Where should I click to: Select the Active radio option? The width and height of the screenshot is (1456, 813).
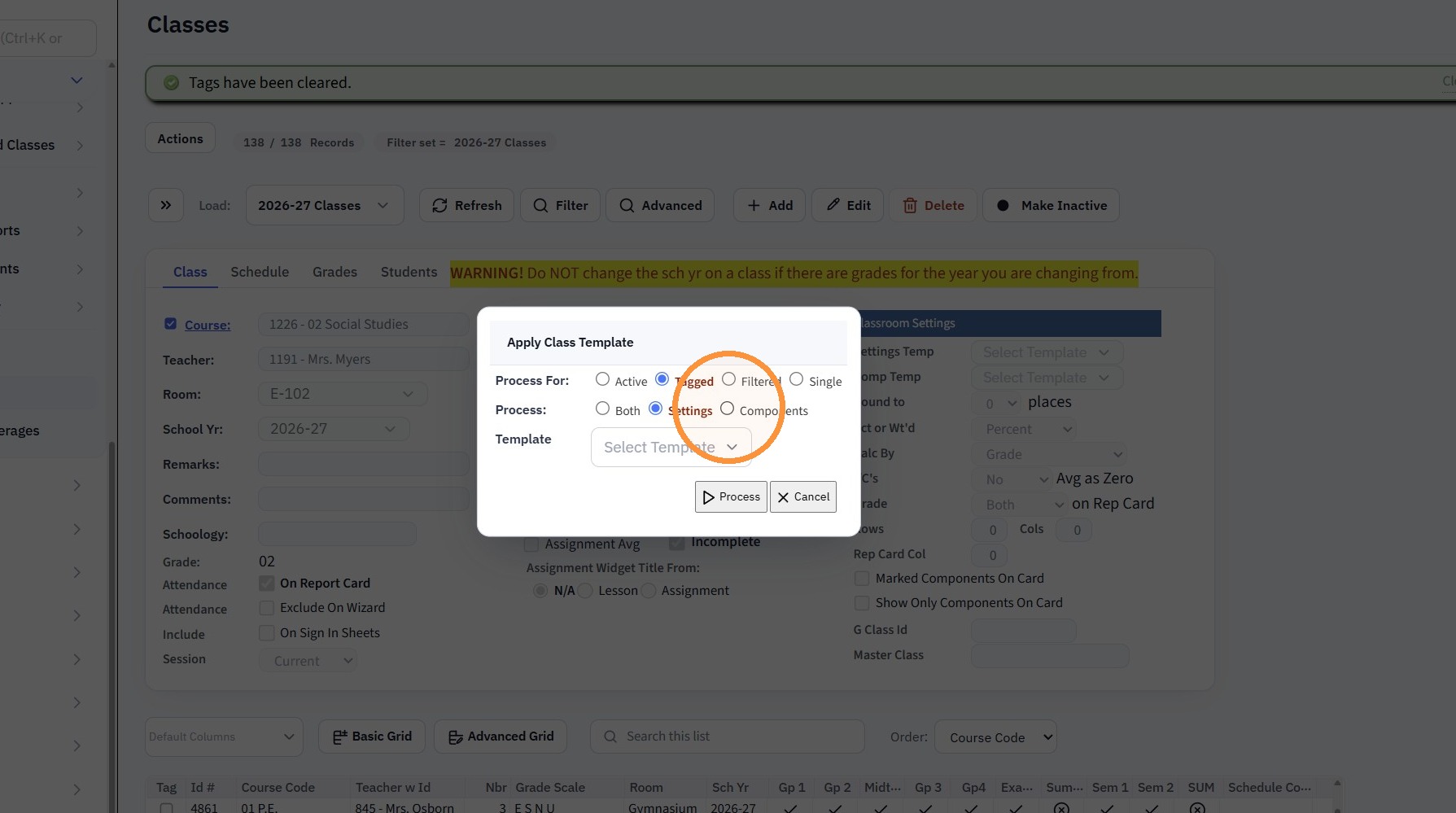pyautogui.click(x=602, y=379)
